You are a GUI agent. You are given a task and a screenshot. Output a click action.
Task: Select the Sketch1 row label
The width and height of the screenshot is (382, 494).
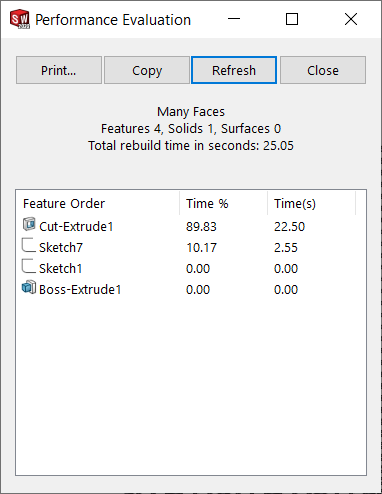[60, 269]
